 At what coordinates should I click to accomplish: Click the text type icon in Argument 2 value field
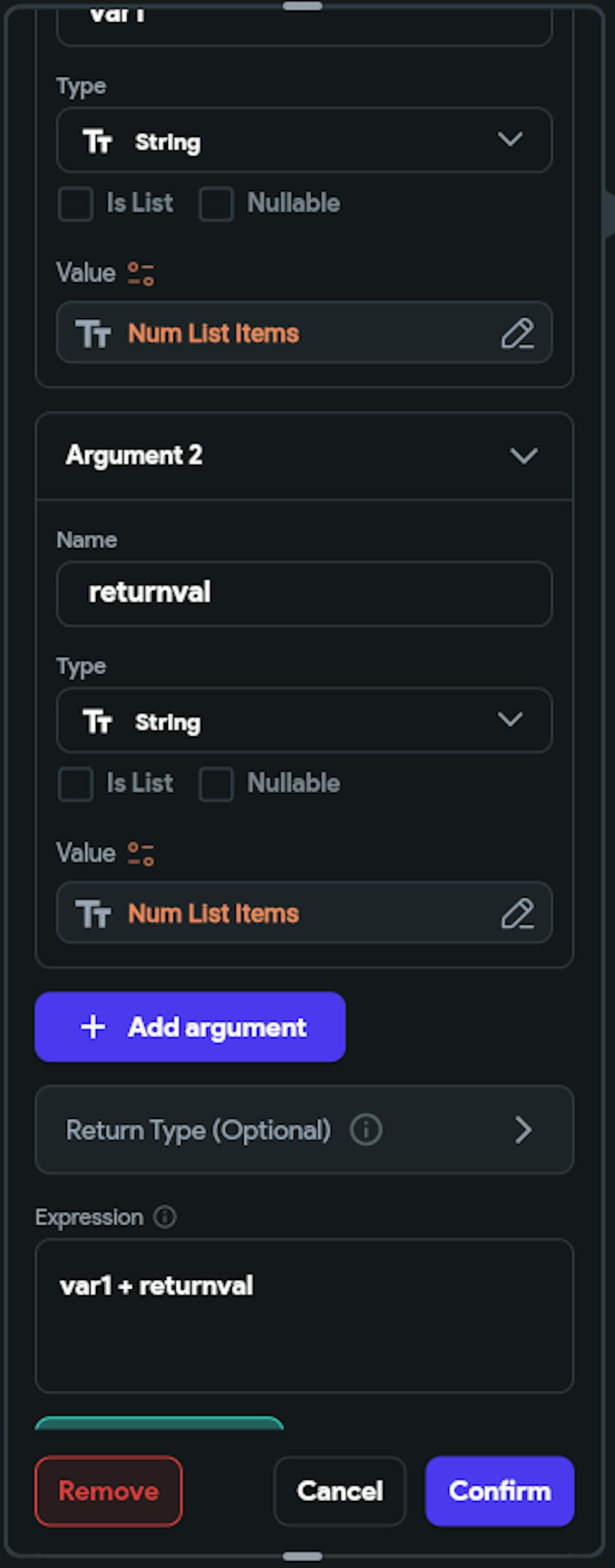pos(93,913)
